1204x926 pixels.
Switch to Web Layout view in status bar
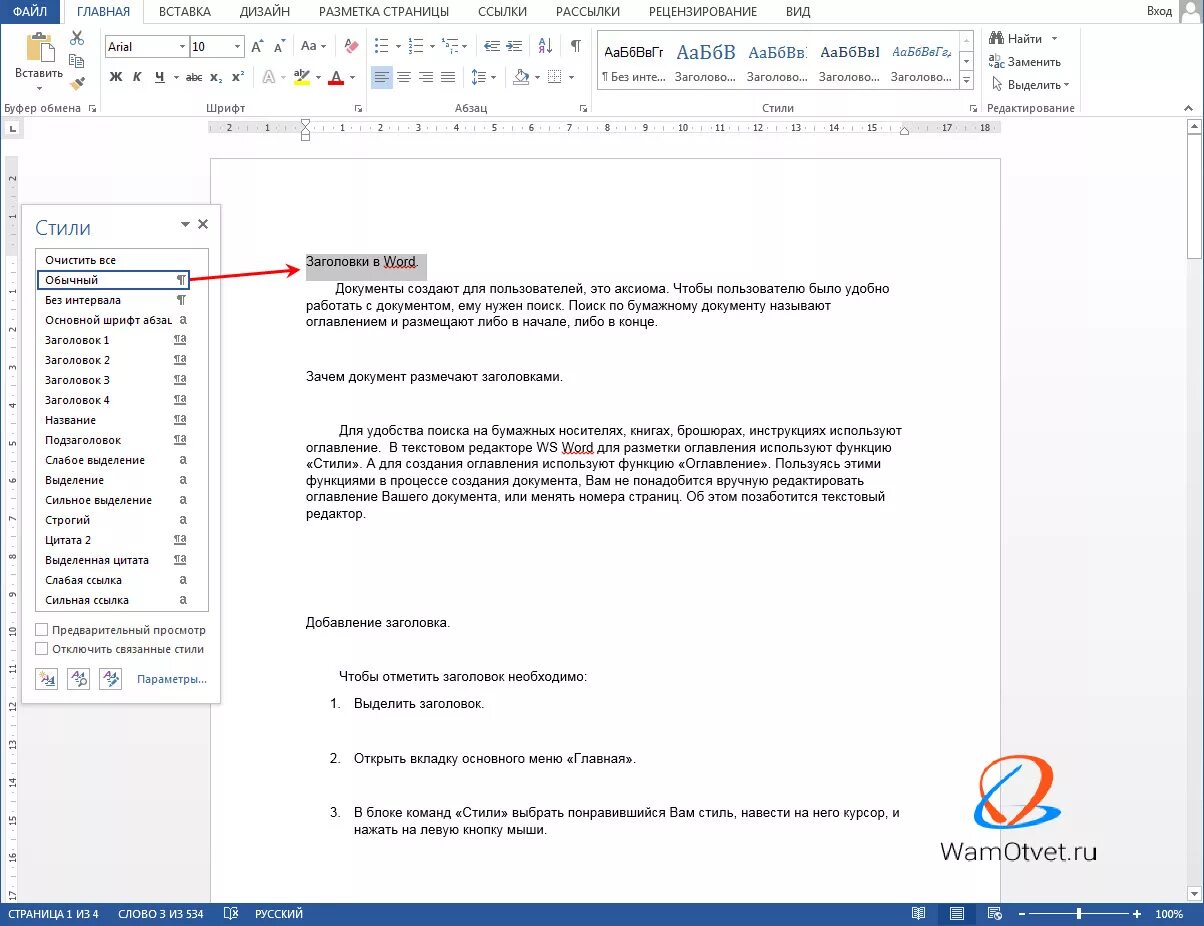(x=994, y=914)
